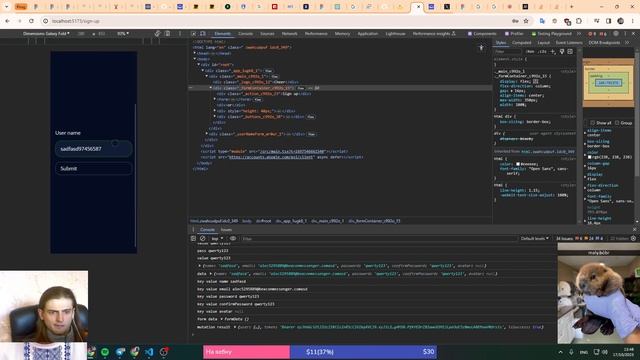Click the clear console icon
The height and width of the screenshot is (360, 640).
(x=202, y=238)
